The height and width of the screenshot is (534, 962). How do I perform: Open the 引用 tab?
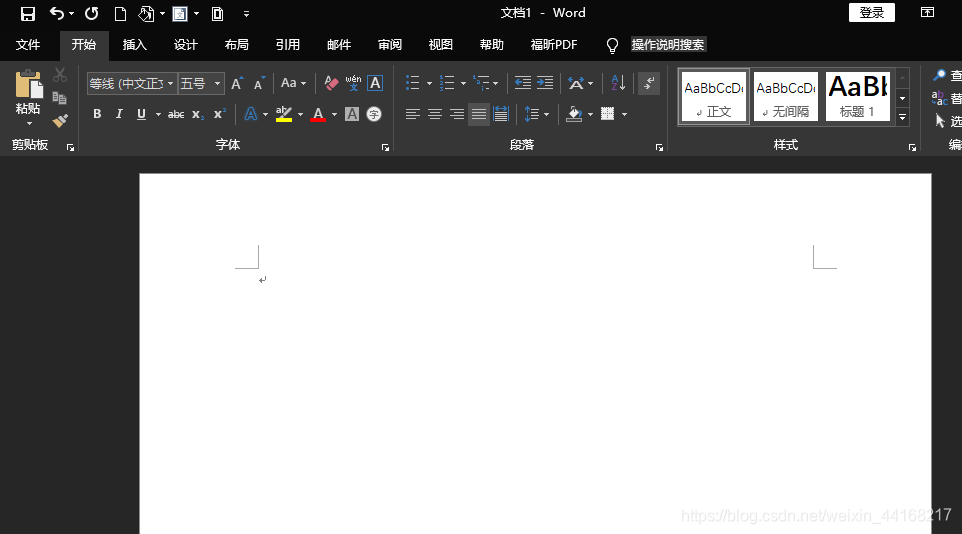287,45
